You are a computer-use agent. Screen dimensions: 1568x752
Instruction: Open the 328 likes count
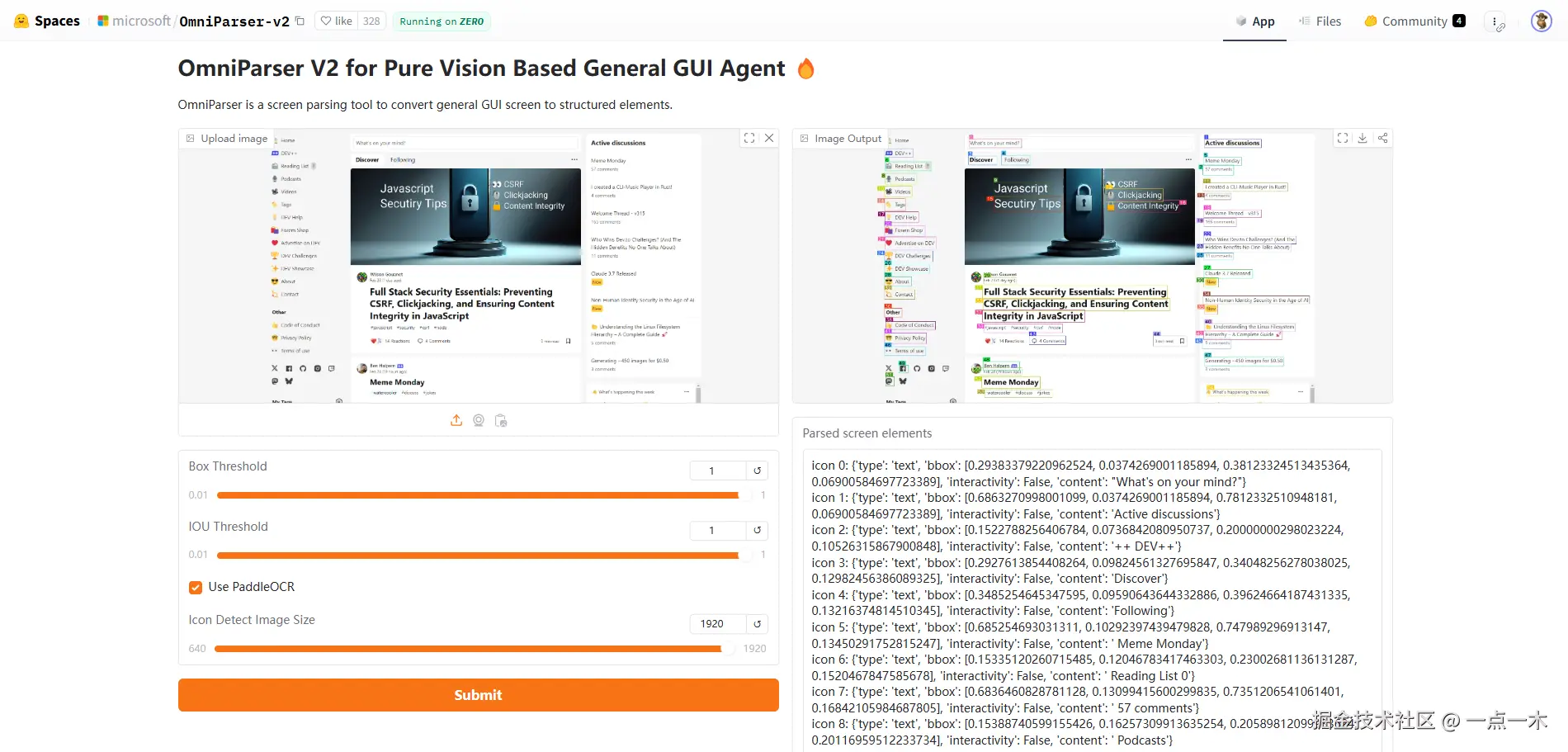[371, 21]
